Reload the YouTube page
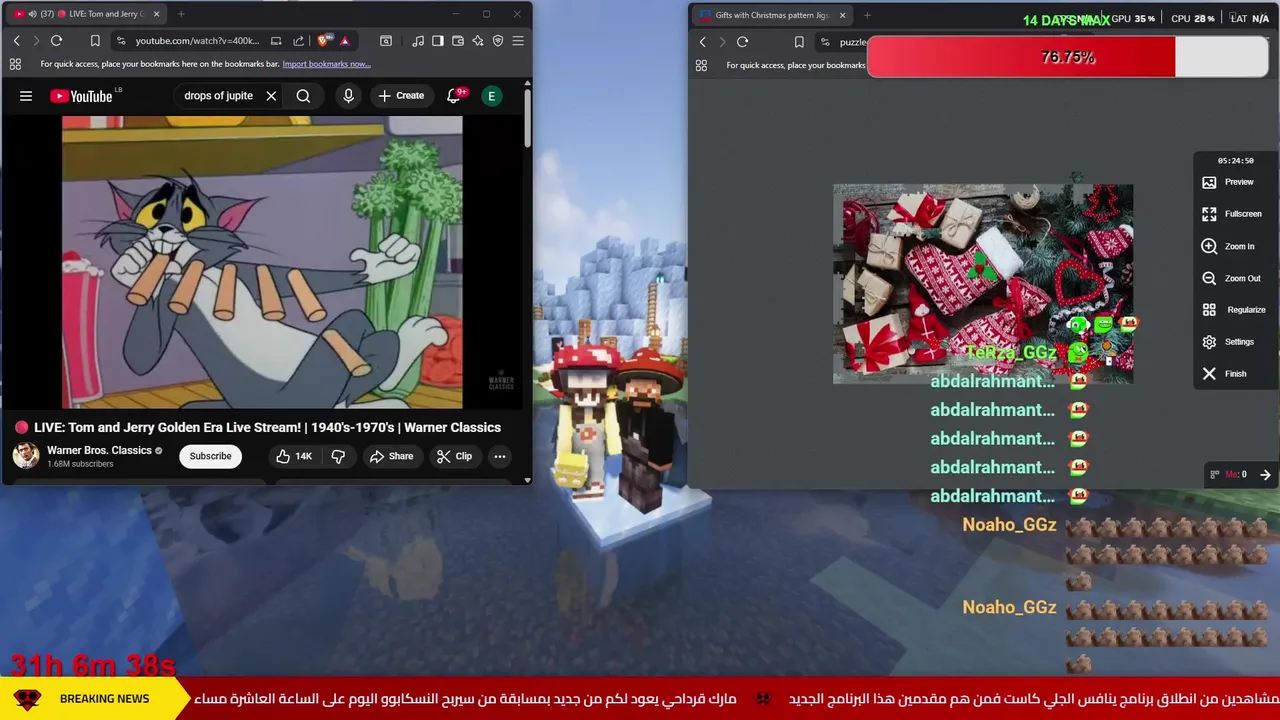Image resolution: width=1280 pixels, height=720 pixels. click(x=56, y=41)
